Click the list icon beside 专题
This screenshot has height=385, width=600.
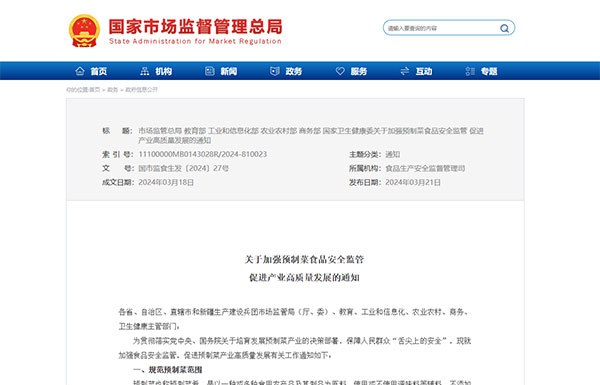pyautogui.click(x=470, y=71)
